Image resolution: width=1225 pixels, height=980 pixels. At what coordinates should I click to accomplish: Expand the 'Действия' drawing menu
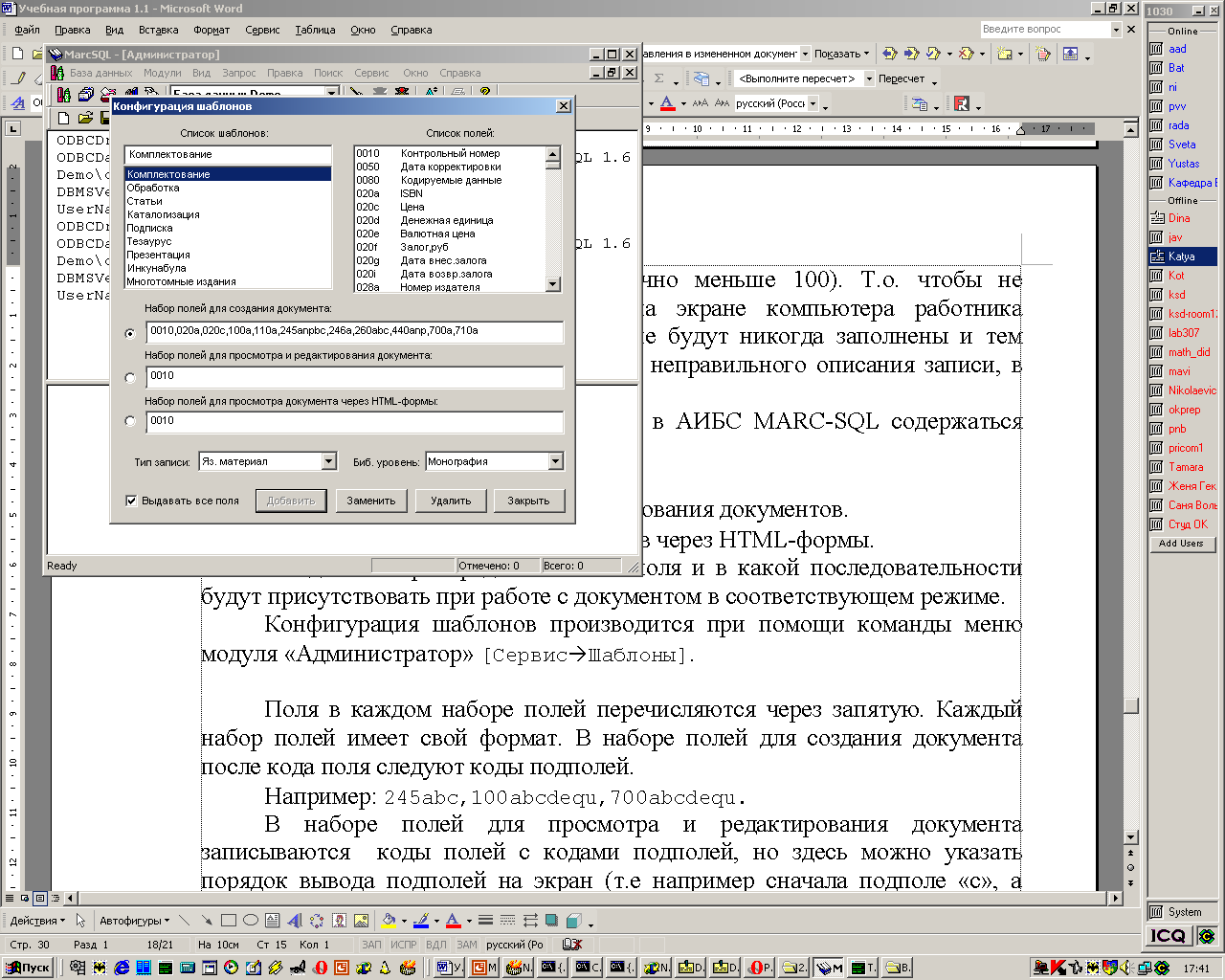click(37, 921)
